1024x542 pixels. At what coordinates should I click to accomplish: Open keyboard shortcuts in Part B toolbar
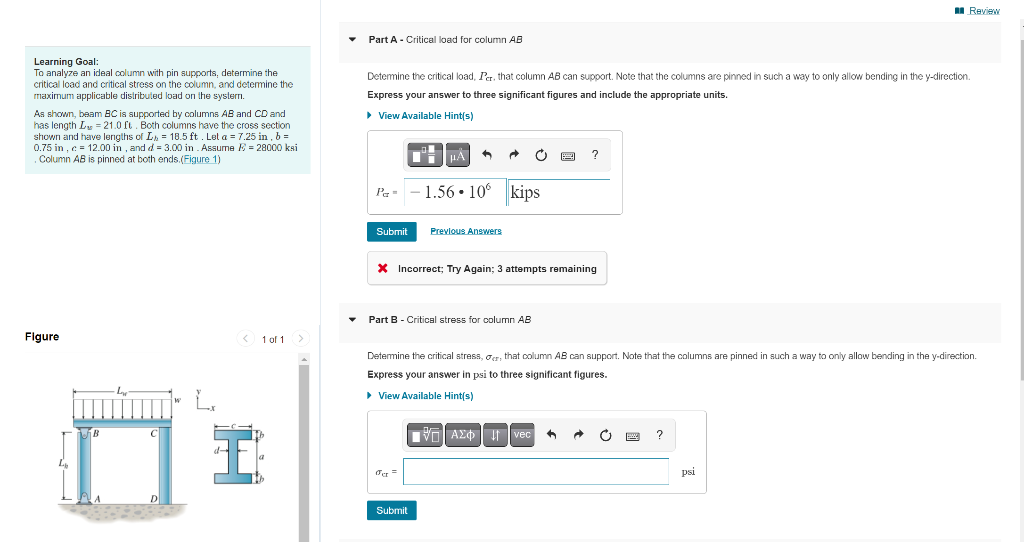[x=633, y=436]
